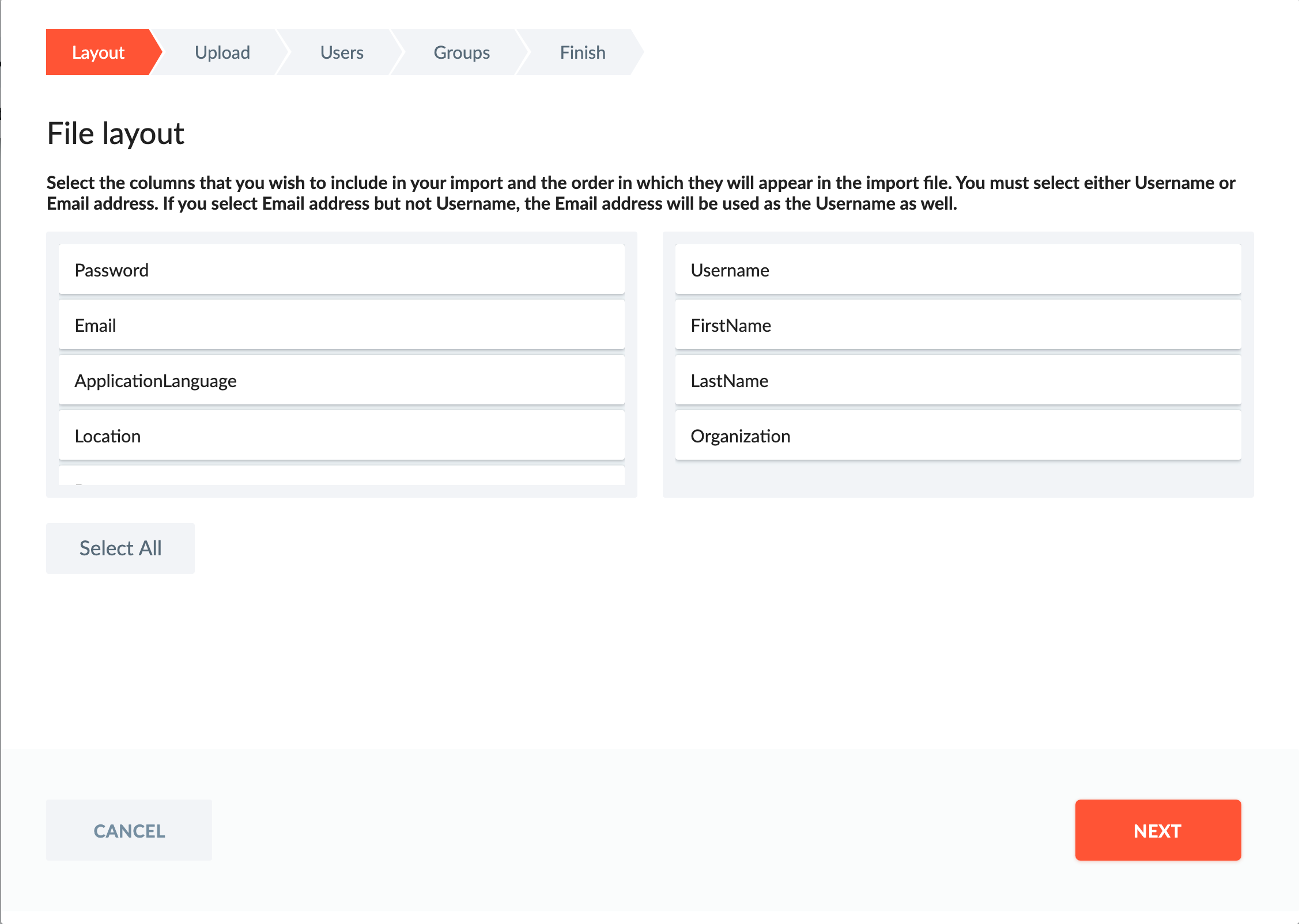Switch to the Upload step
The image size is (1299, 924).
[222, 52]
